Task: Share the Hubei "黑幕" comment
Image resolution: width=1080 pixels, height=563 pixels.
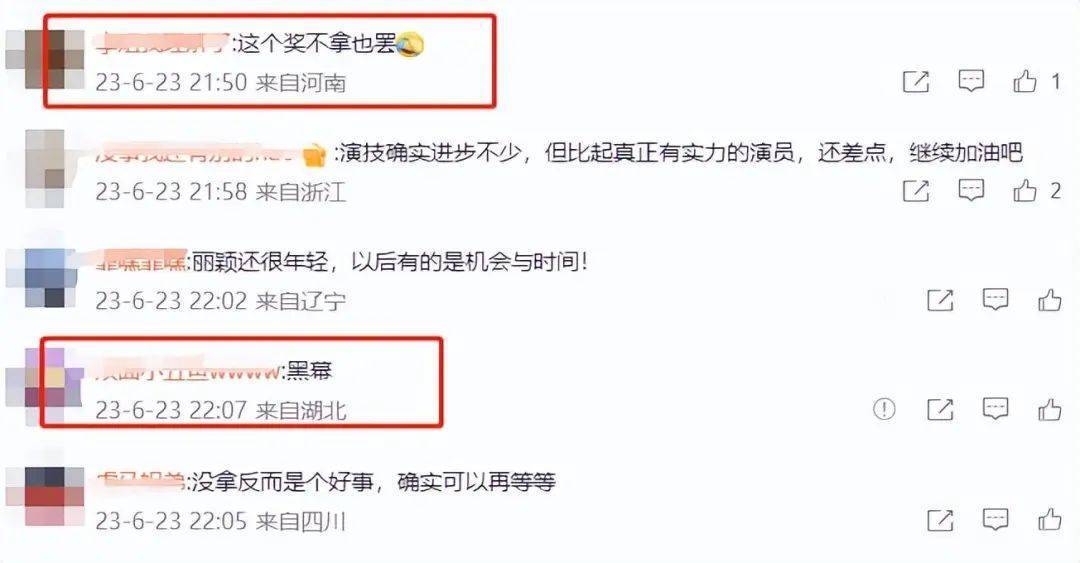Action: click(x=940, y=409)
